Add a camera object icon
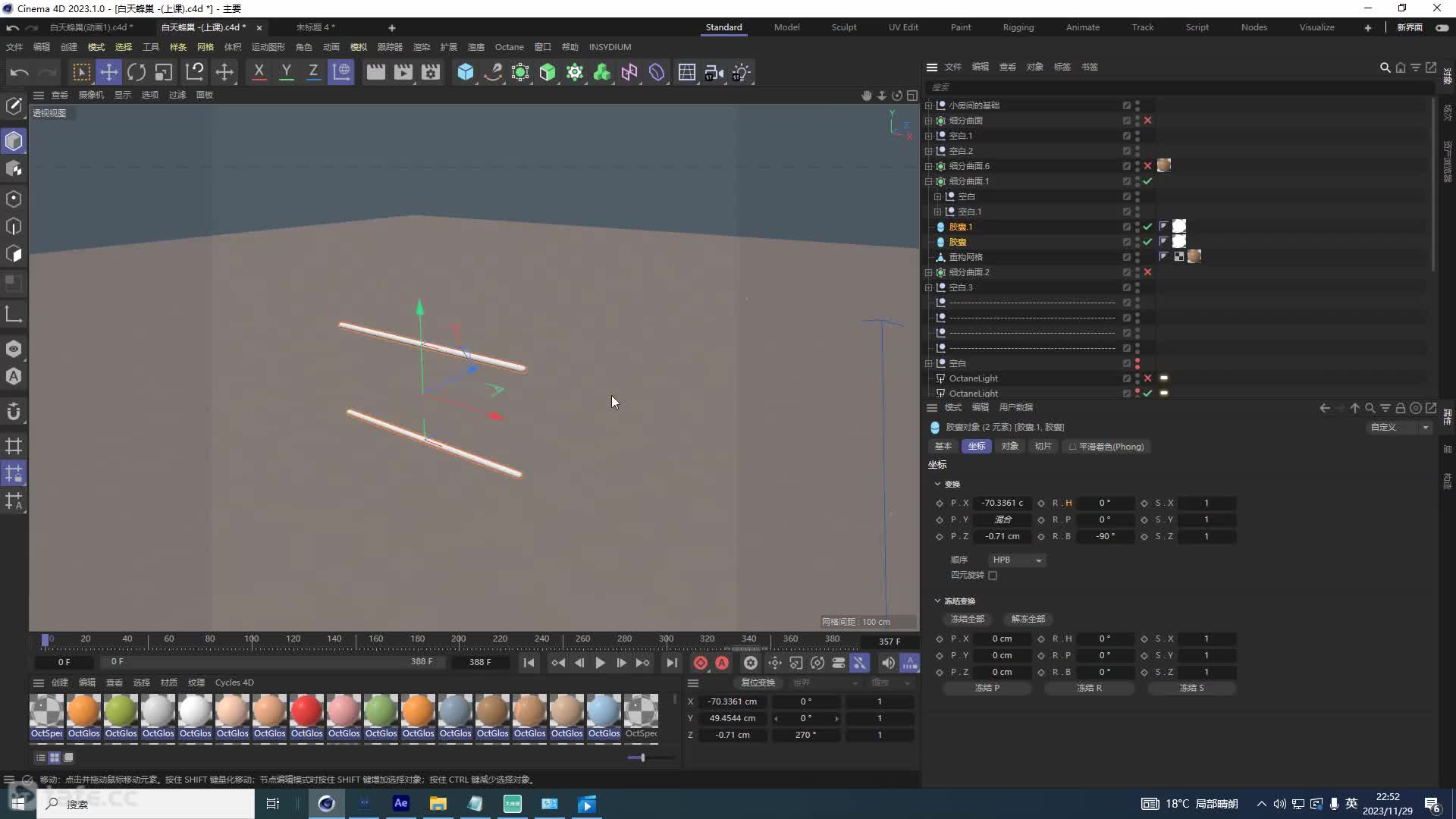The image size is (1456, 819). pyautogui.click(x=714, y=72)
